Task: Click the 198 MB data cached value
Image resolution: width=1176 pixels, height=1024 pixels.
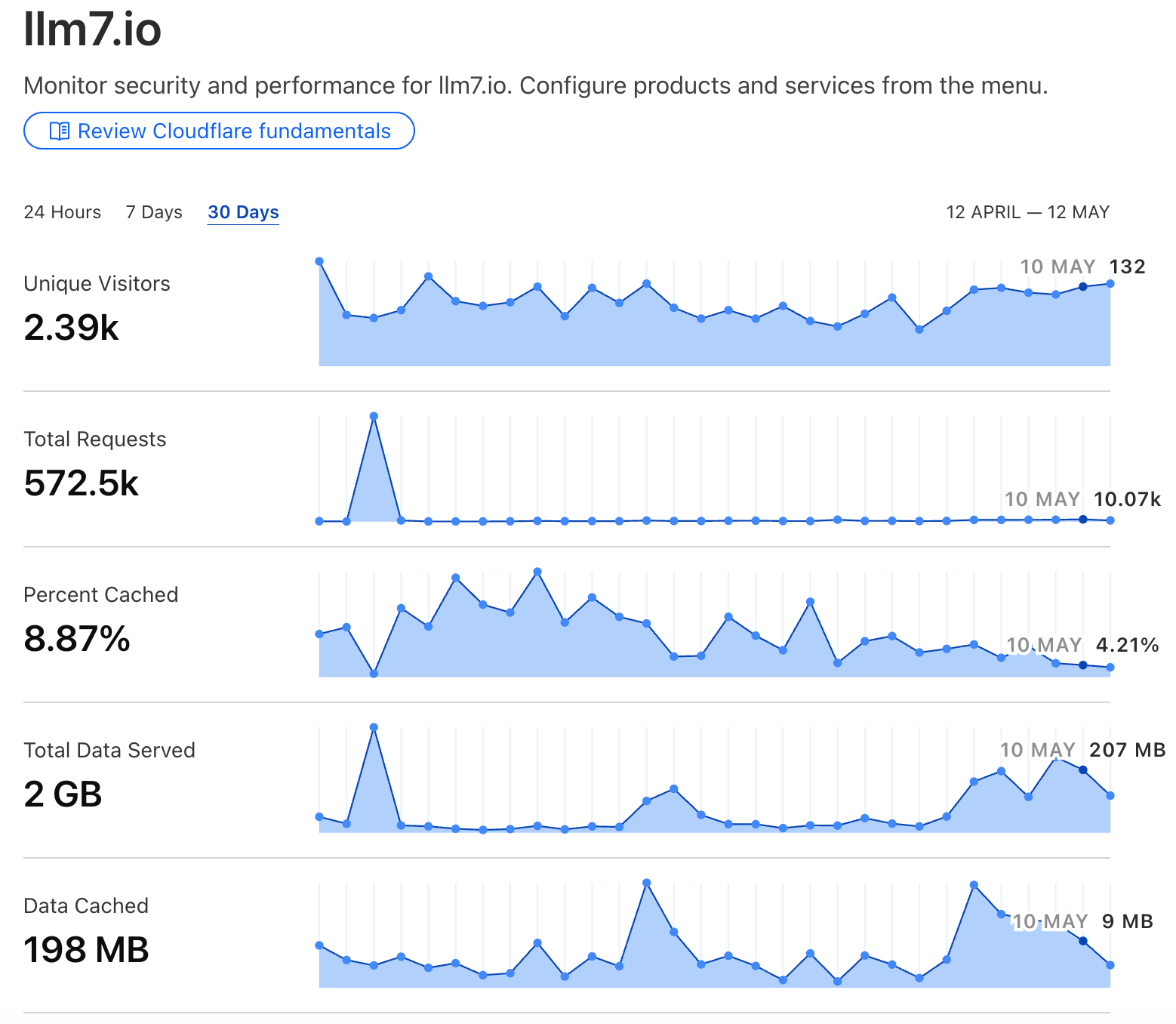Action: (x=86, y=950)
